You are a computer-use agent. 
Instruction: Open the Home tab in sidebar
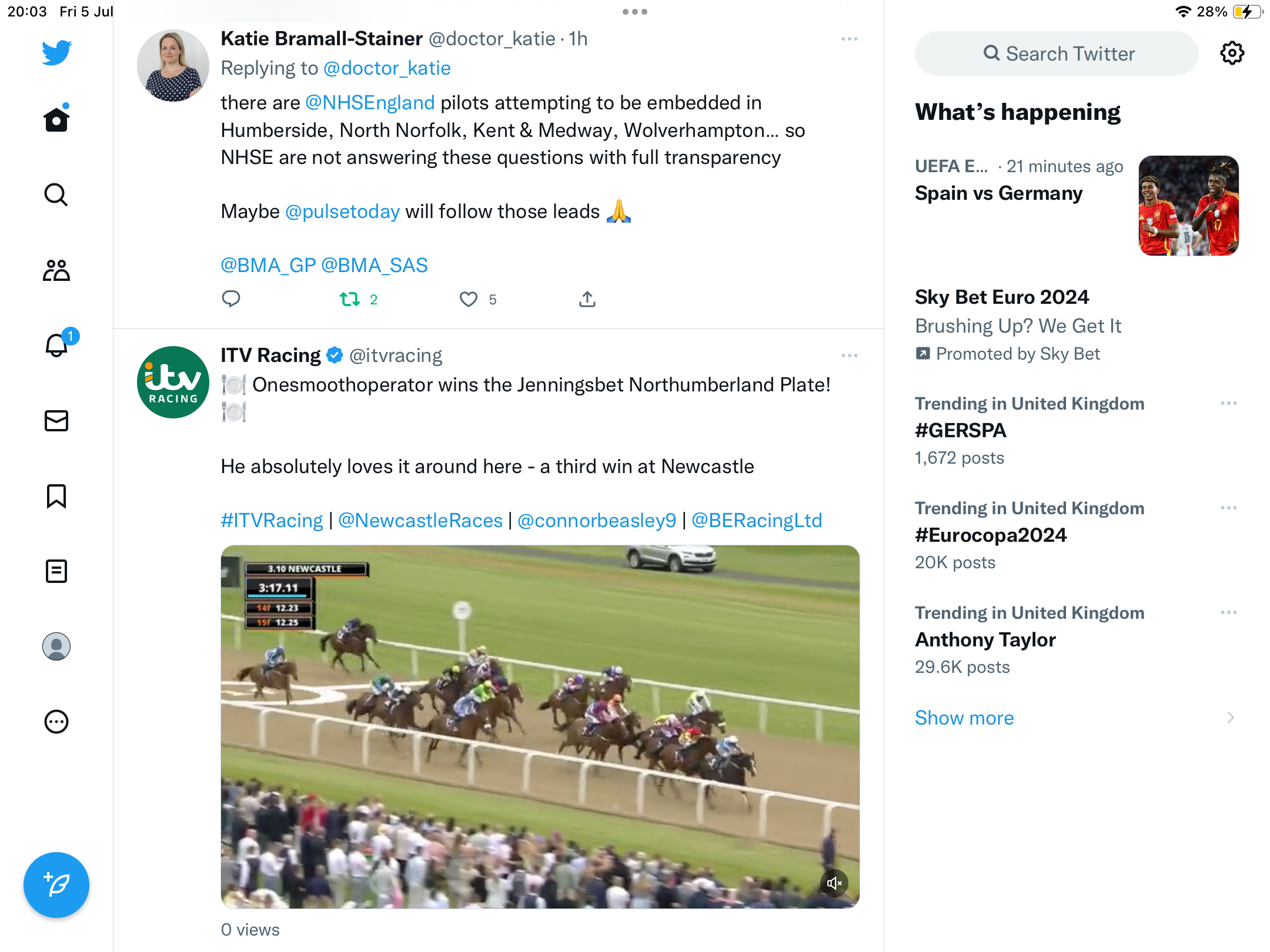(x=56, y=119)
